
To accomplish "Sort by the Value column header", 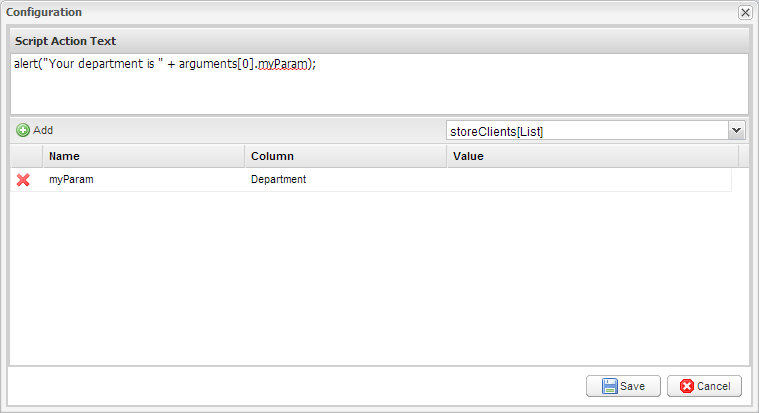I will pos(593,156).
